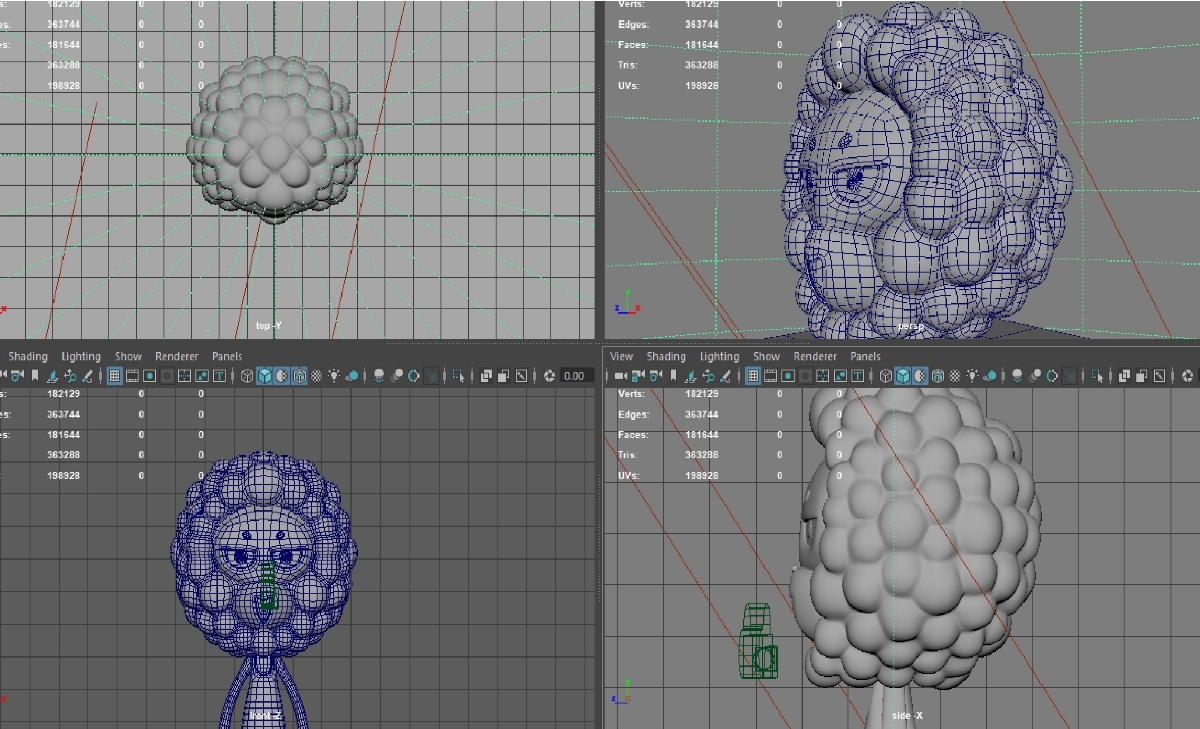The image size is (1200, 729).
Task: Toggle the grid in the front view panel
Action: (x=114, y=376)
